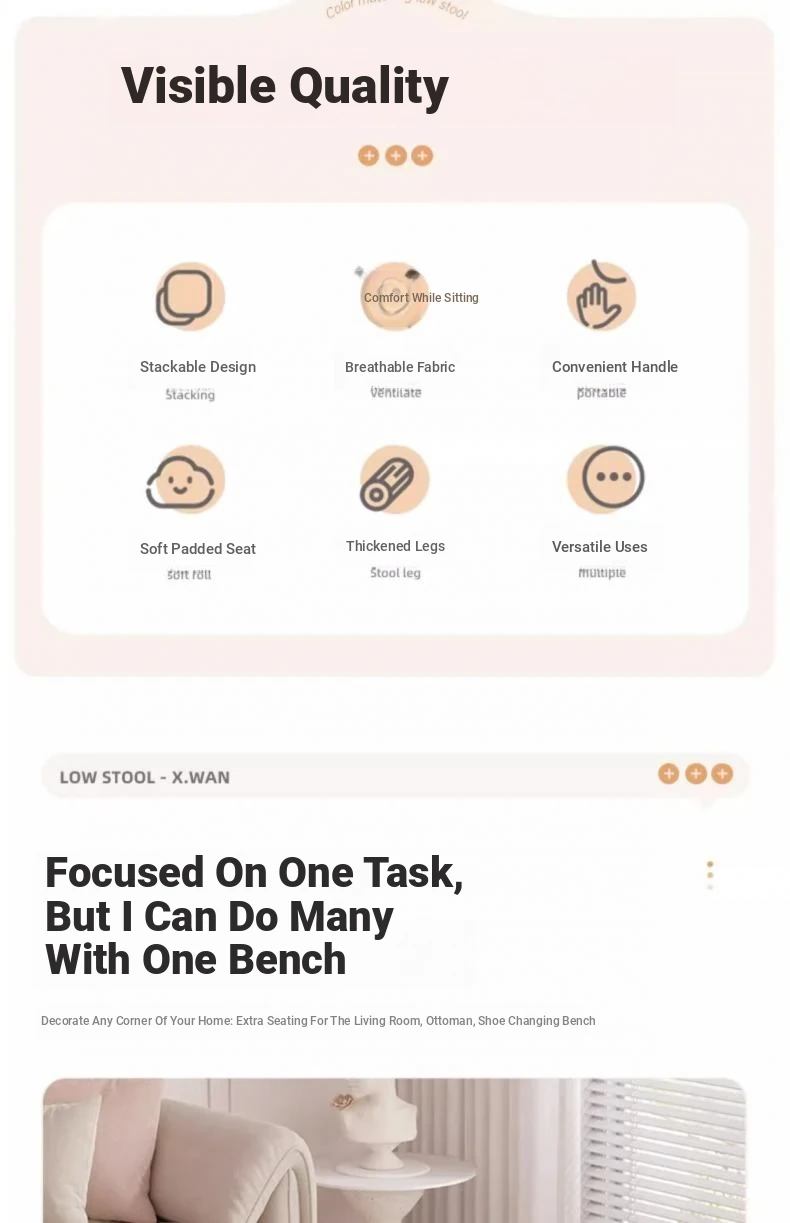This screenshot has height=1223, width=790.
Task: Select the Versatile Uses label
Action: (600, 547)
